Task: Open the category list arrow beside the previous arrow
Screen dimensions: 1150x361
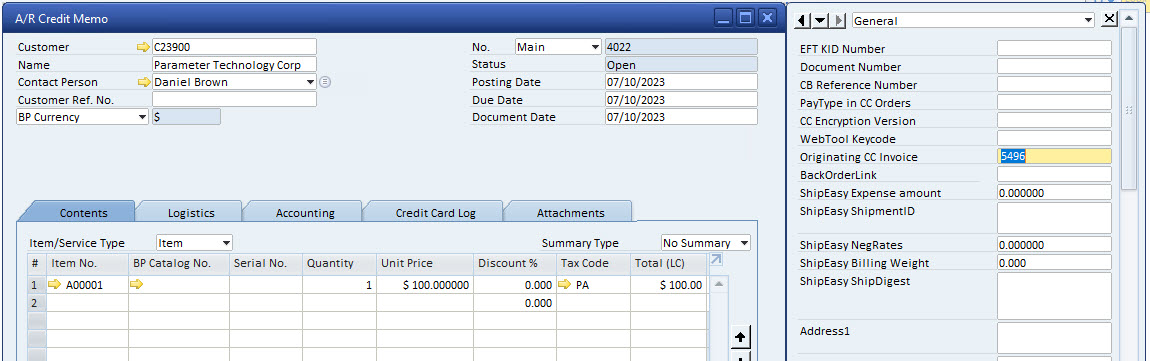Action: (821, 21)
